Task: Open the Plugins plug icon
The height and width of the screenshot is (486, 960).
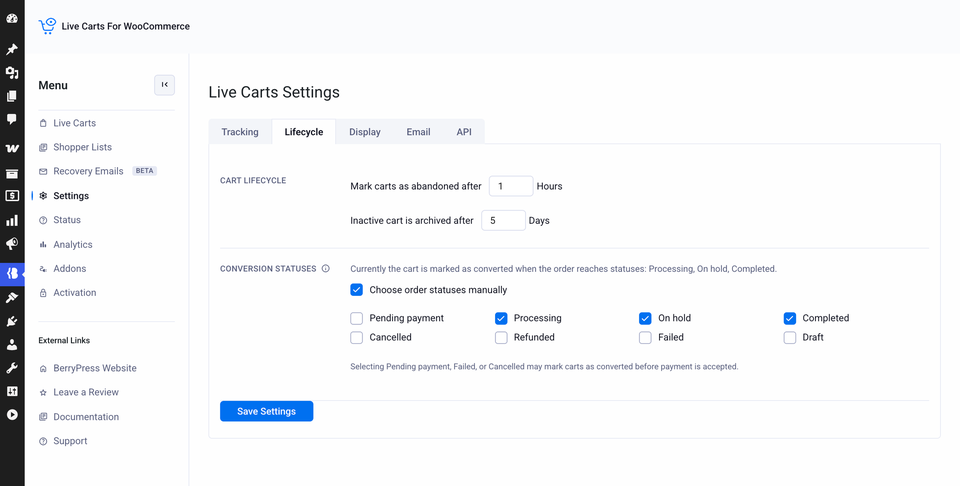Action: click(12, 321)
